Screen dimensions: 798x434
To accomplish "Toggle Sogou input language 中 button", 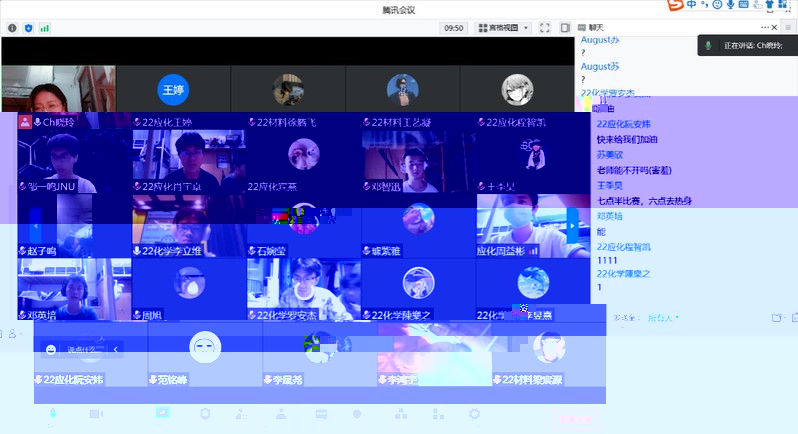I will [692, 6].
